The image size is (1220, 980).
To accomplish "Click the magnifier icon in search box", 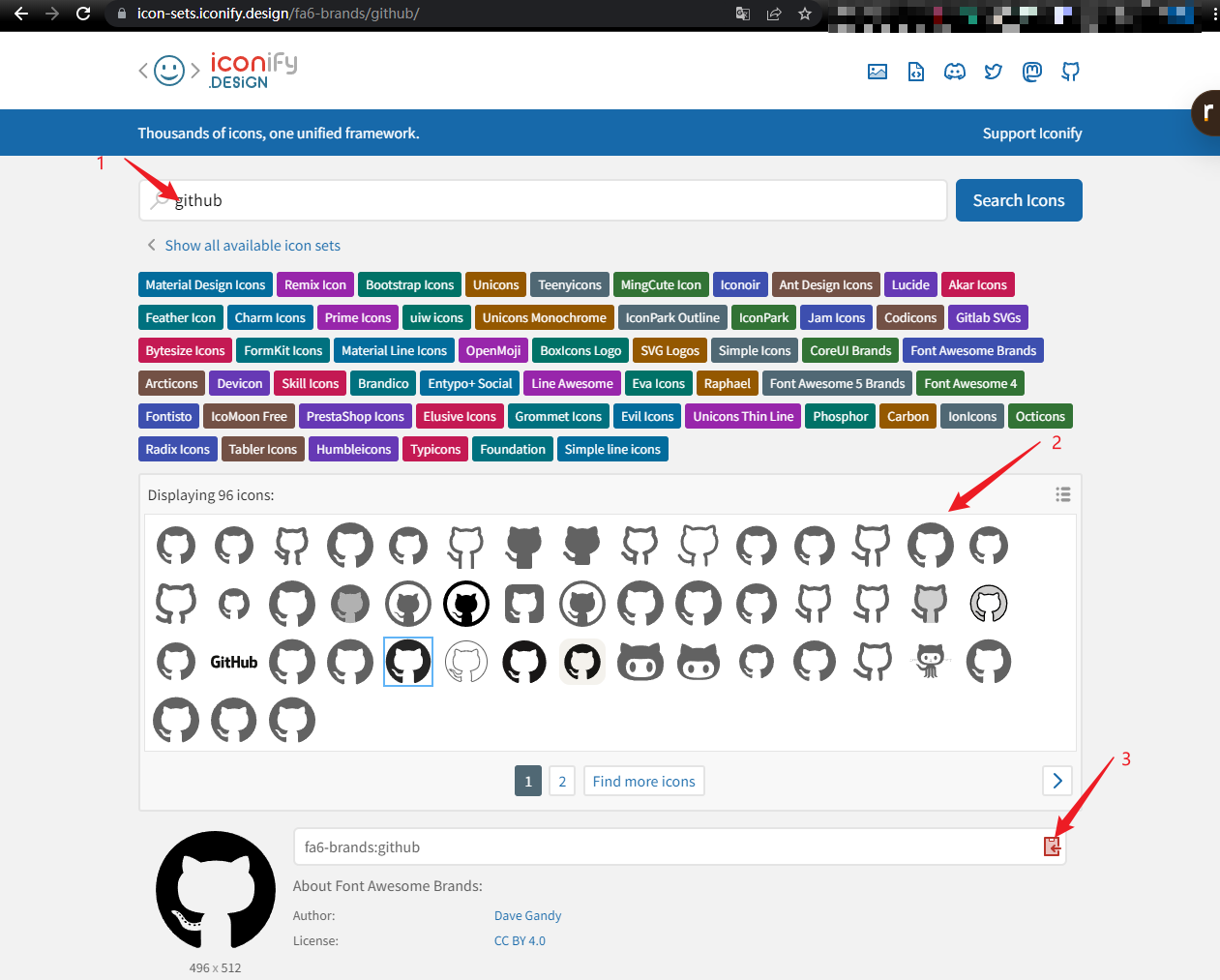I will [160, 201].
